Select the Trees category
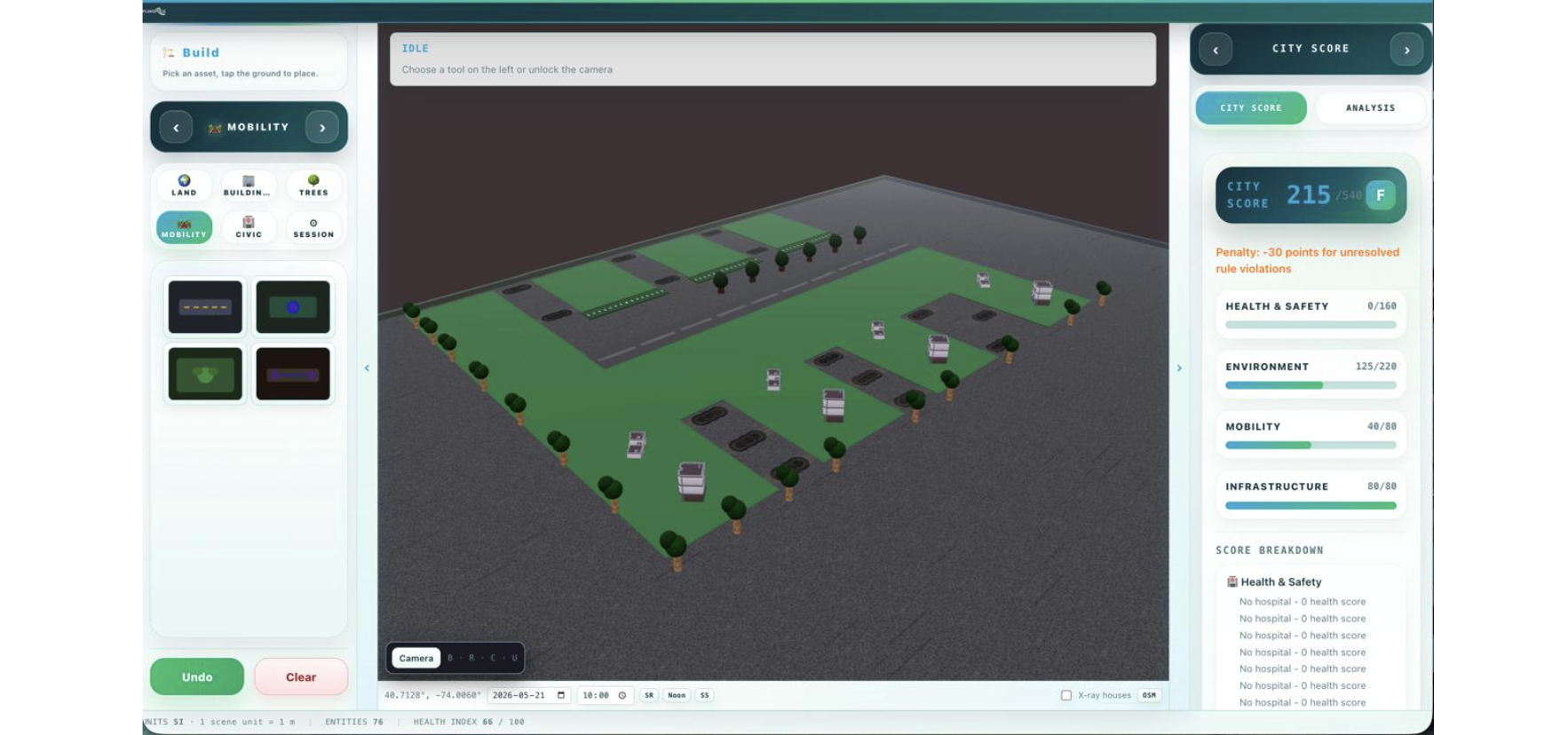The height and width of the screenshot is (735, 1568). point(313,186)
